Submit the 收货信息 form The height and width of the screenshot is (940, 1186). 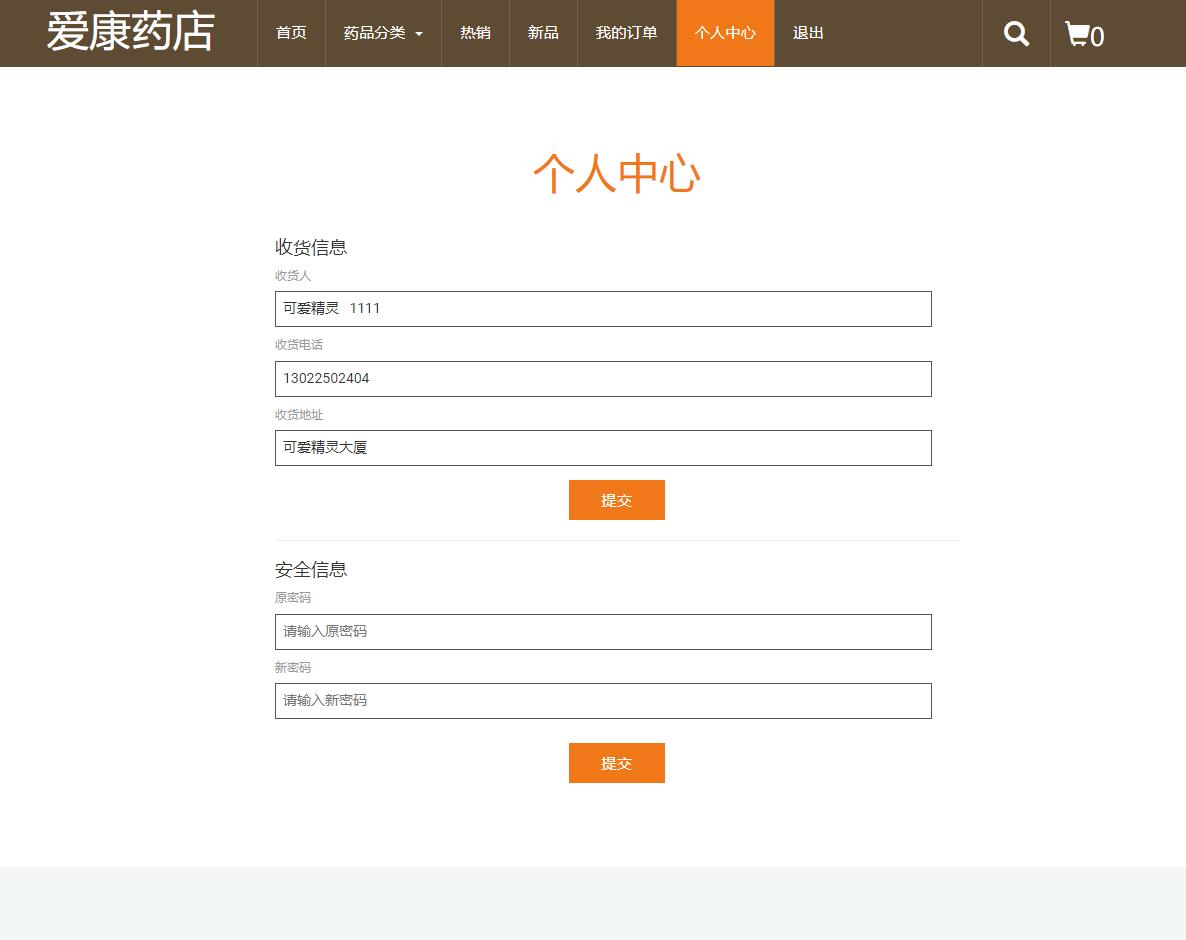(616, 500)
